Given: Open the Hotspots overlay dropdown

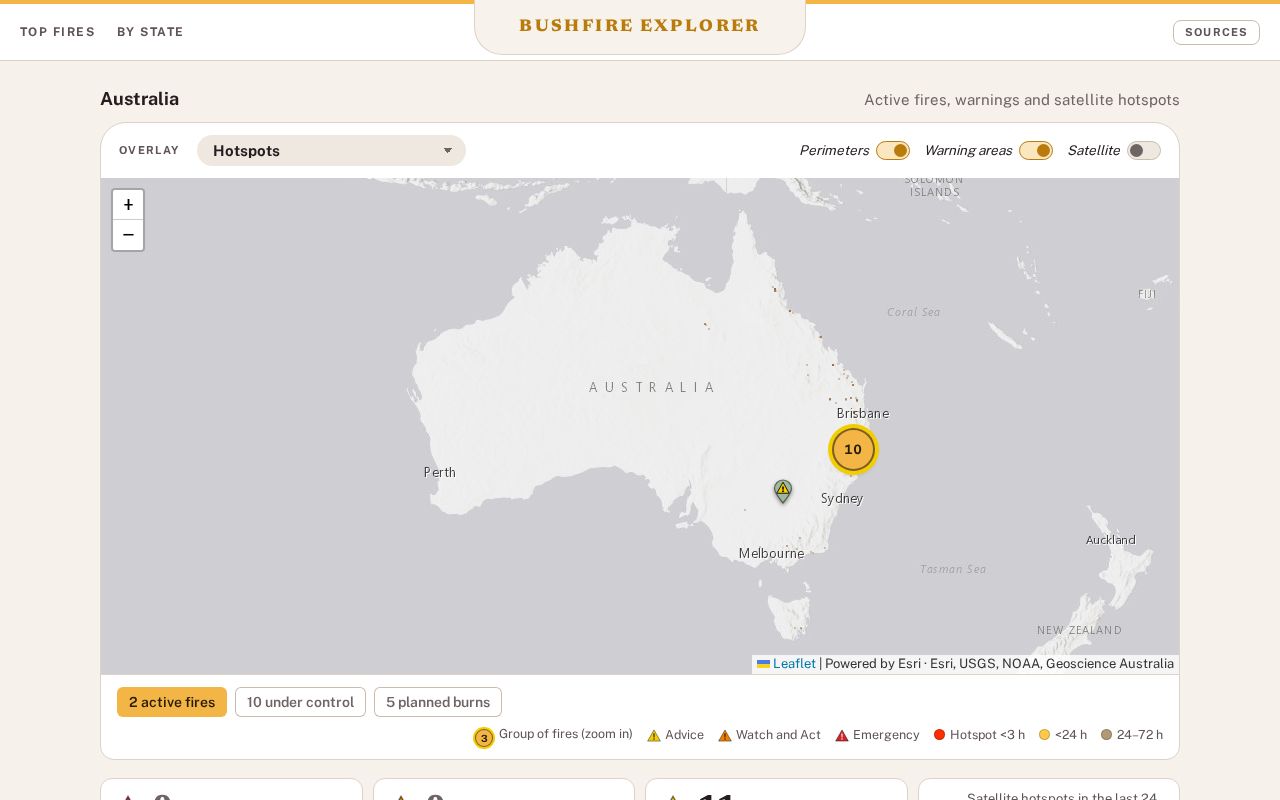Looking at the screenshot, I should click(331, 150).
